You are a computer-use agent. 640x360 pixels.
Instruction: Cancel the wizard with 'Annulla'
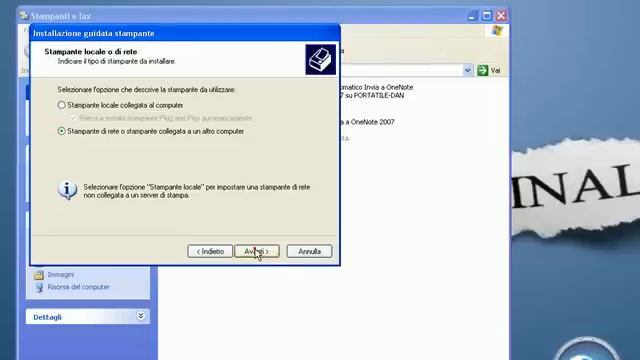309,251
